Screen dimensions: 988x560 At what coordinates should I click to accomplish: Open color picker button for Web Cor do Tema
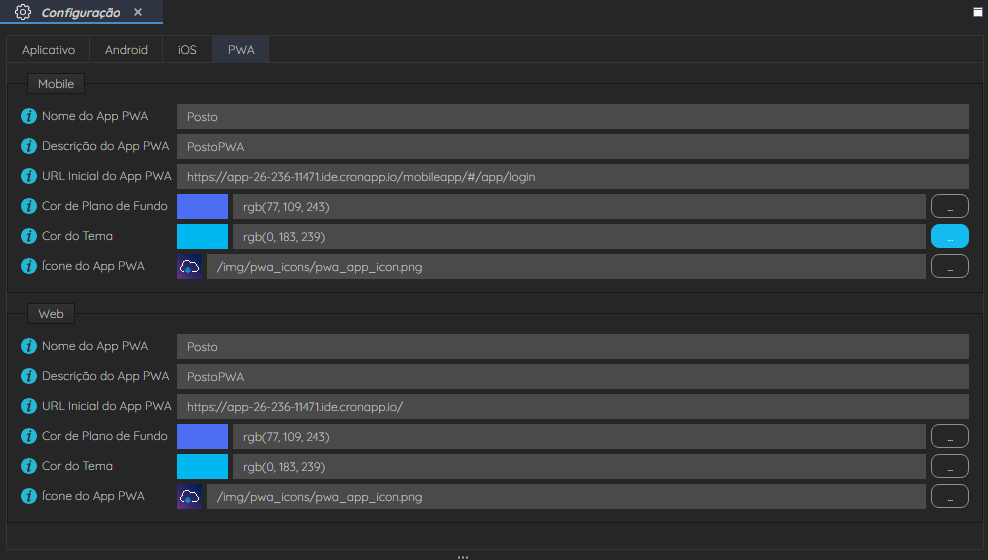[950, 466]
